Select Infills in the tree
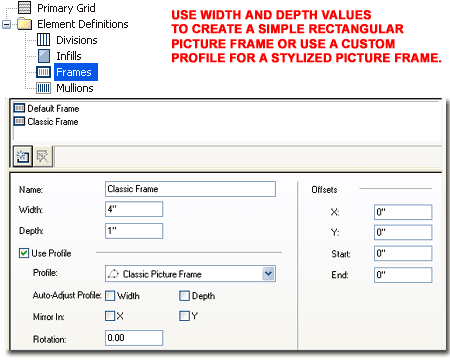450x360 pixels. [69, 56]
